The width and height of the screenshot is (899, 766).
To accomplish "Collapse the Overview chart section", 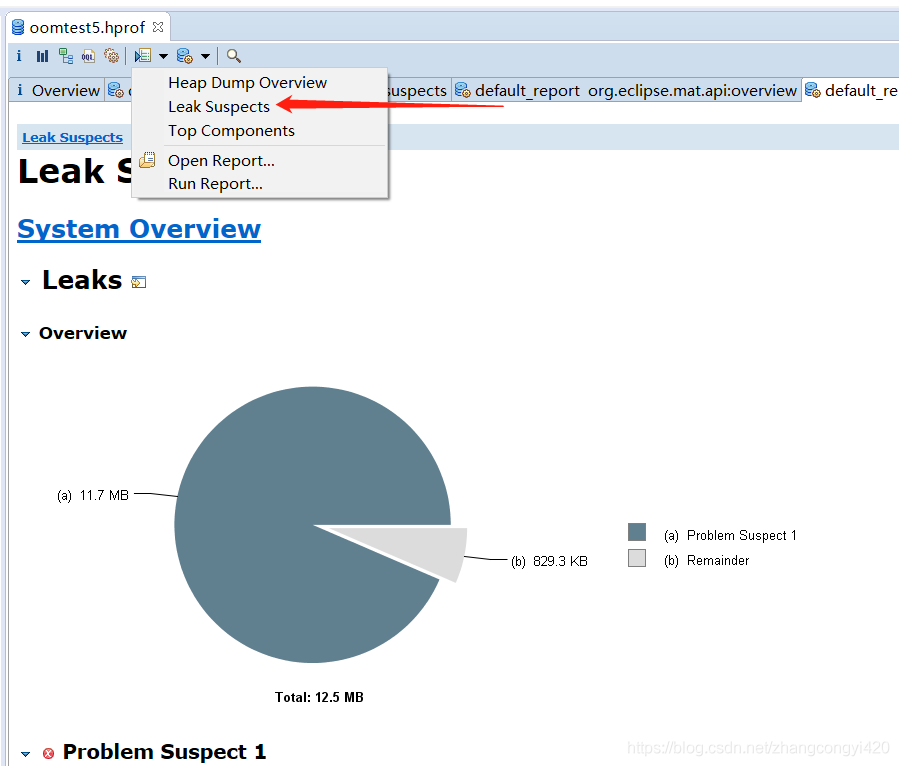I will point(26,334).
